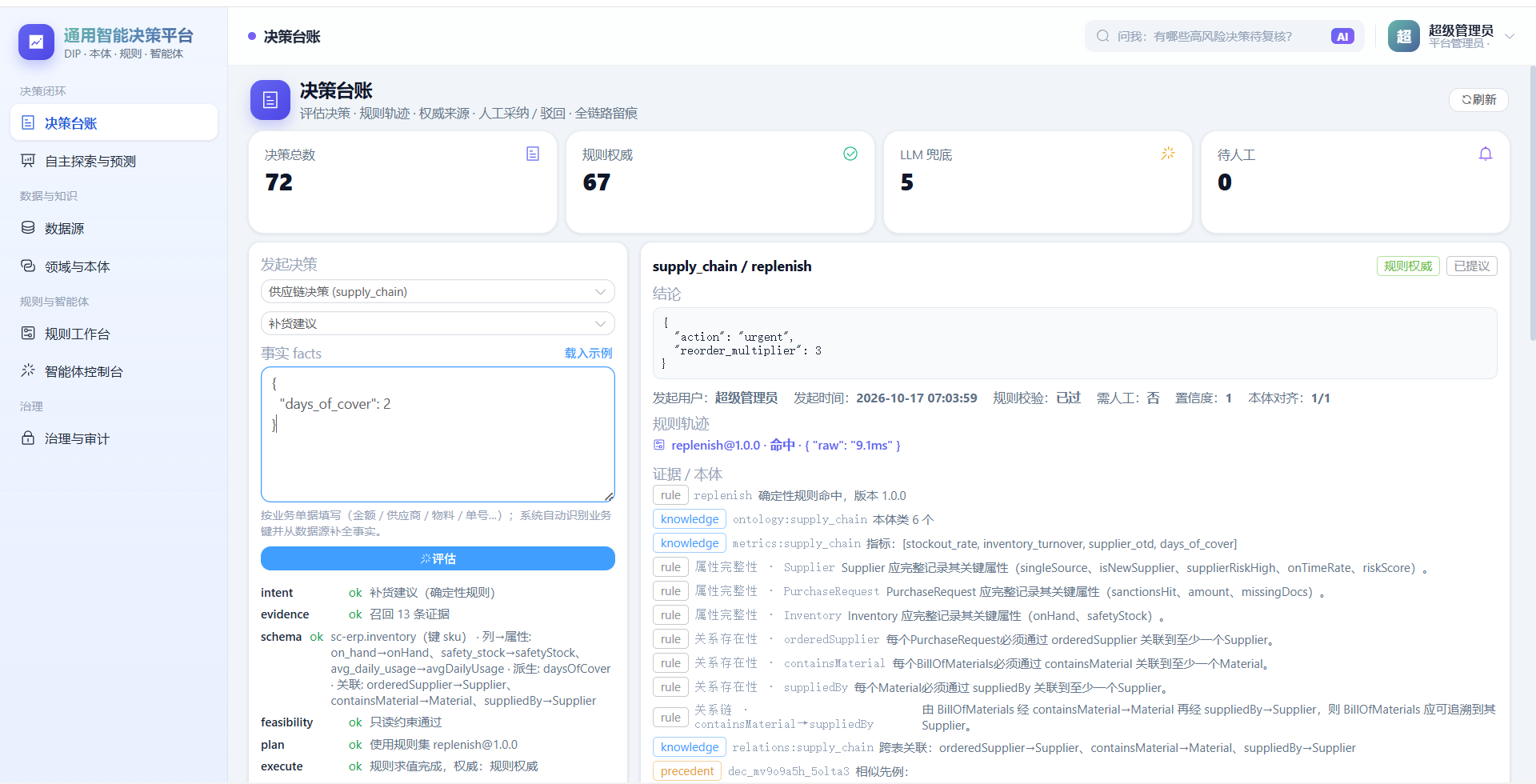Click into the 事实 facts JSON textarea
The image size is (1536, 784).
pos(438,434)
